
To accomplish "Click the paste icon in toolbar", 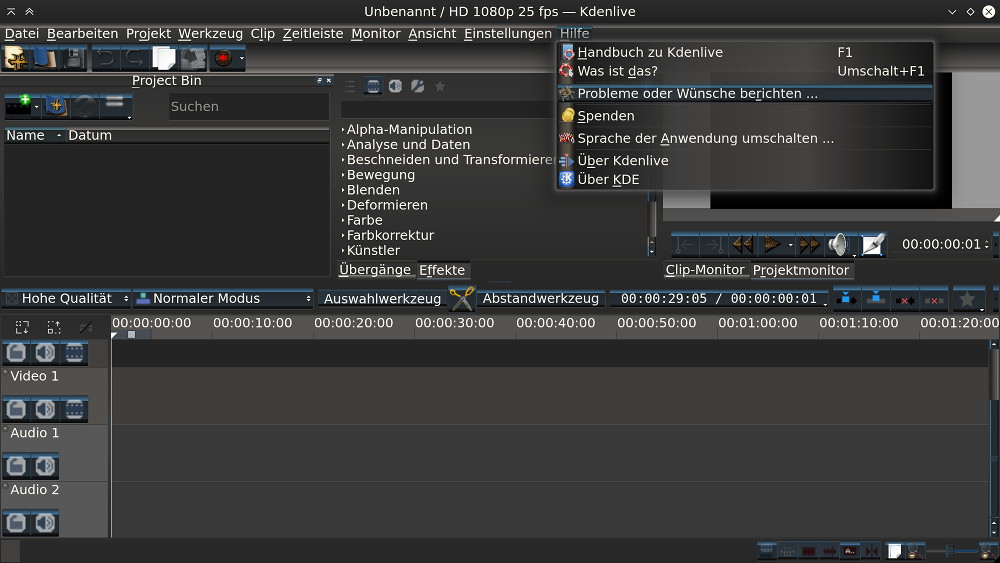I will (193, 58).
